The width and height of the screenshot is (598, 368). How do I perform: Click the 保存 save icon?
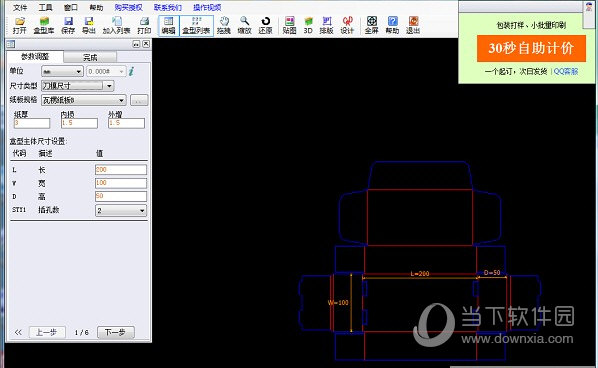tap(68, 25)
